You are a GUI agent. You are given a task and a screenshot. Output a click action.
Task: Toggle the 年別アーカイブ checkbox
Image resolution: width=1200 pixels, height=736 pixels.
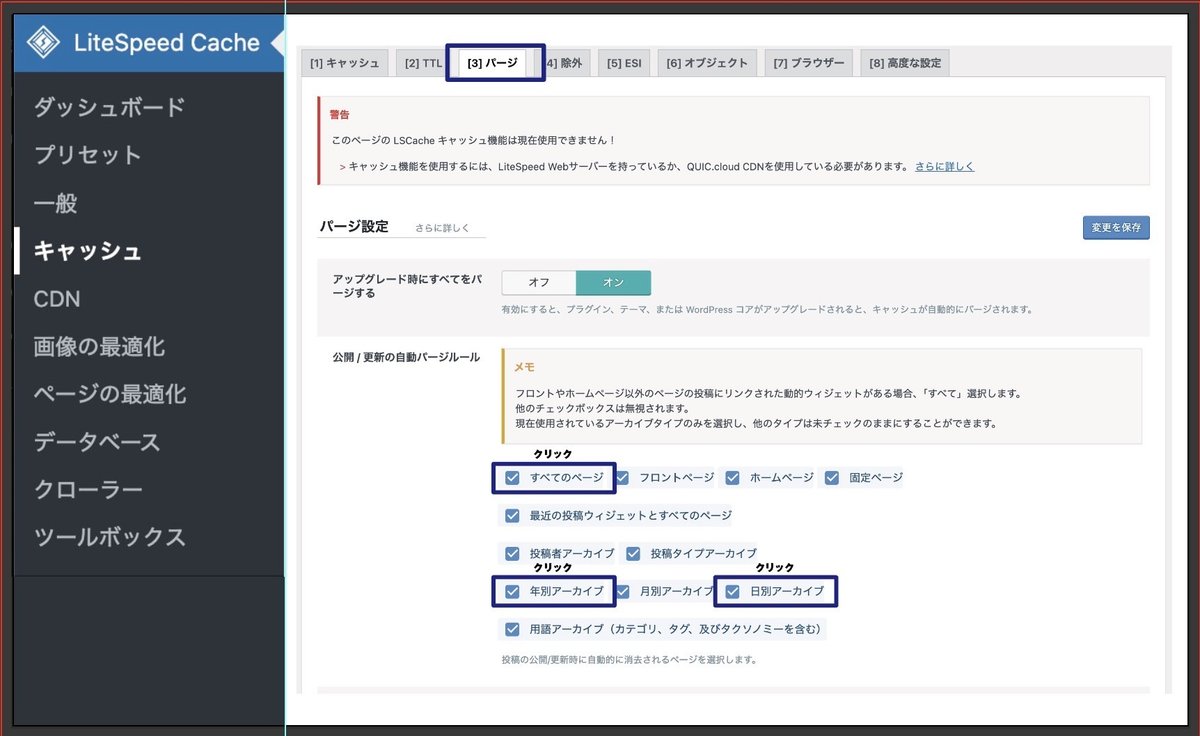click(x=513, y=591)
